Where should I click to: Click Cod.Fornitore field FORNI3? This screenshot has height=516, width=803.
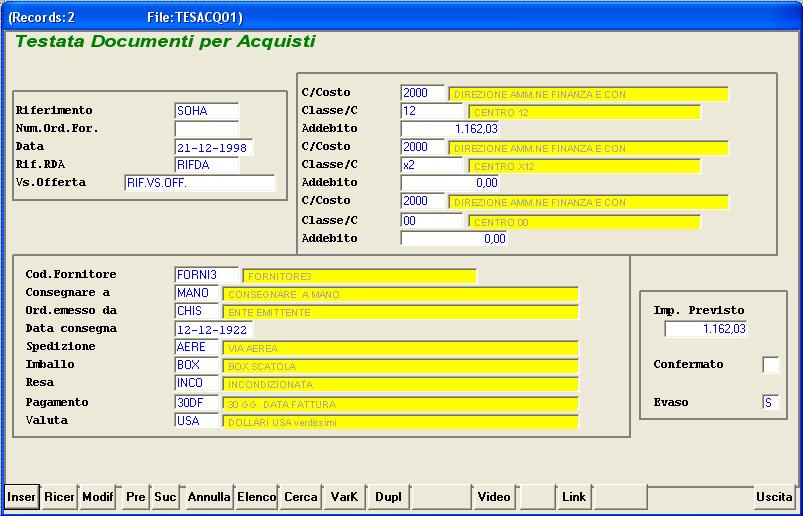206,275
